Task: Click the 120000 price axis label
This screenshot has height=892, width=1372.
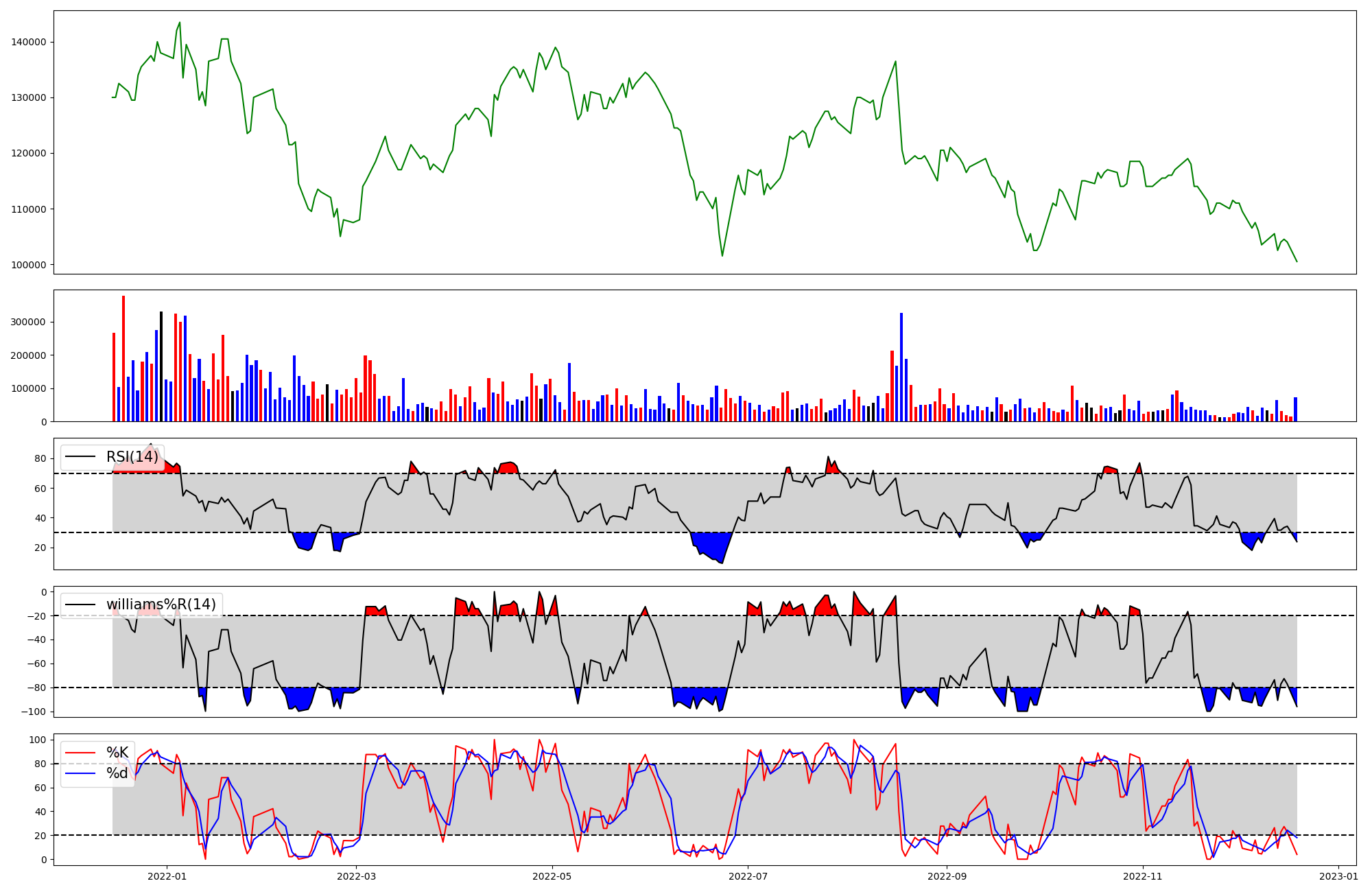Action: pyautogui.click(x=29, y=153)
